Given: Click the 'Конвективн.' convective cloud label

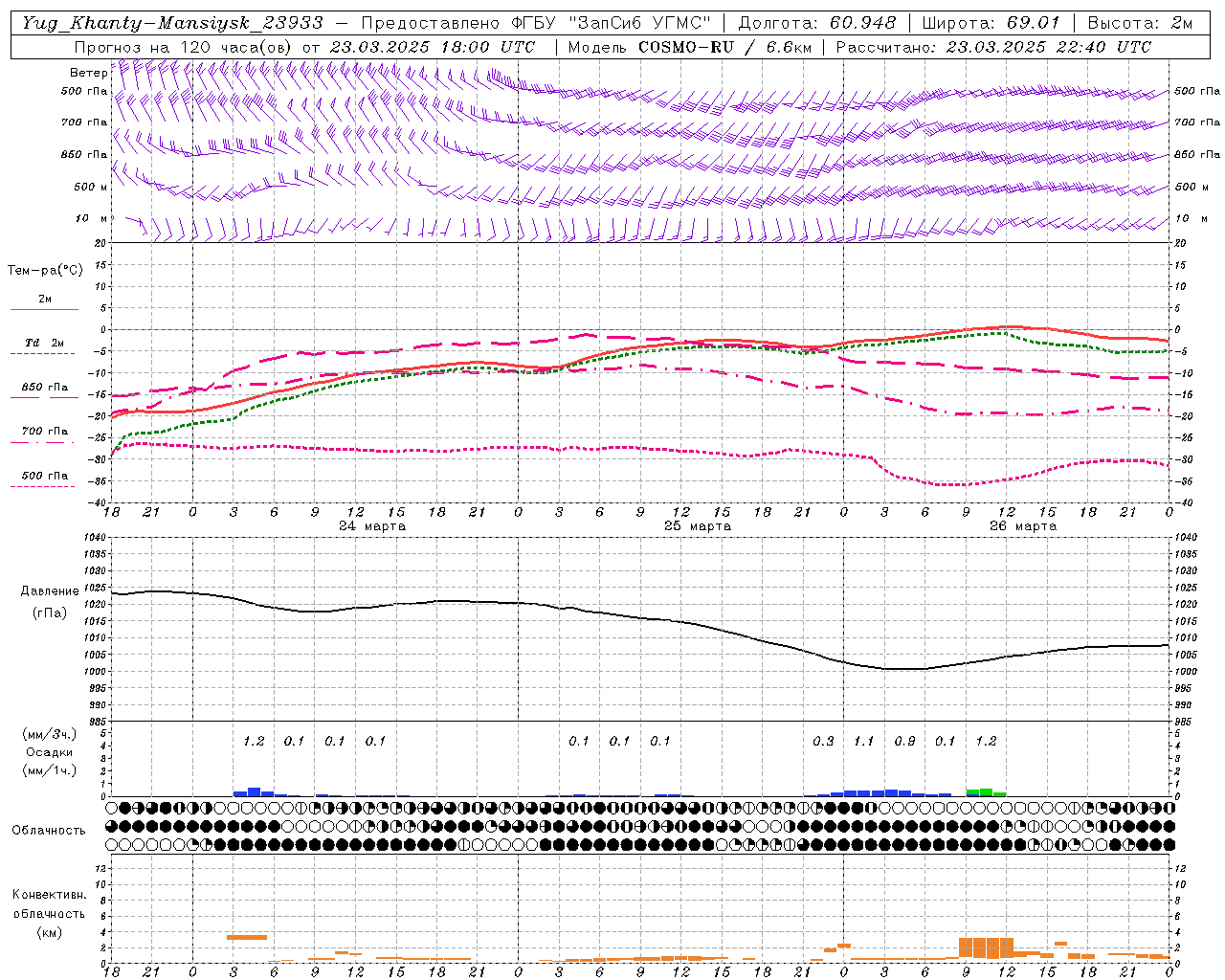Looking at the screenshot, I should 50,895.
